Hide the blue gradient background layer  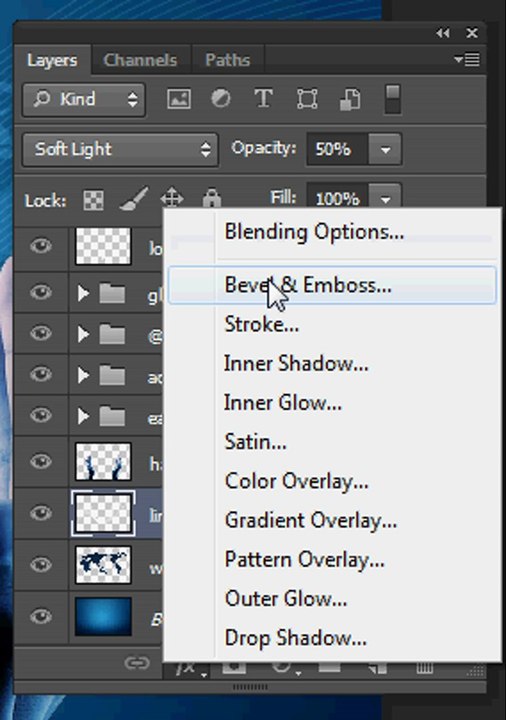41,616
